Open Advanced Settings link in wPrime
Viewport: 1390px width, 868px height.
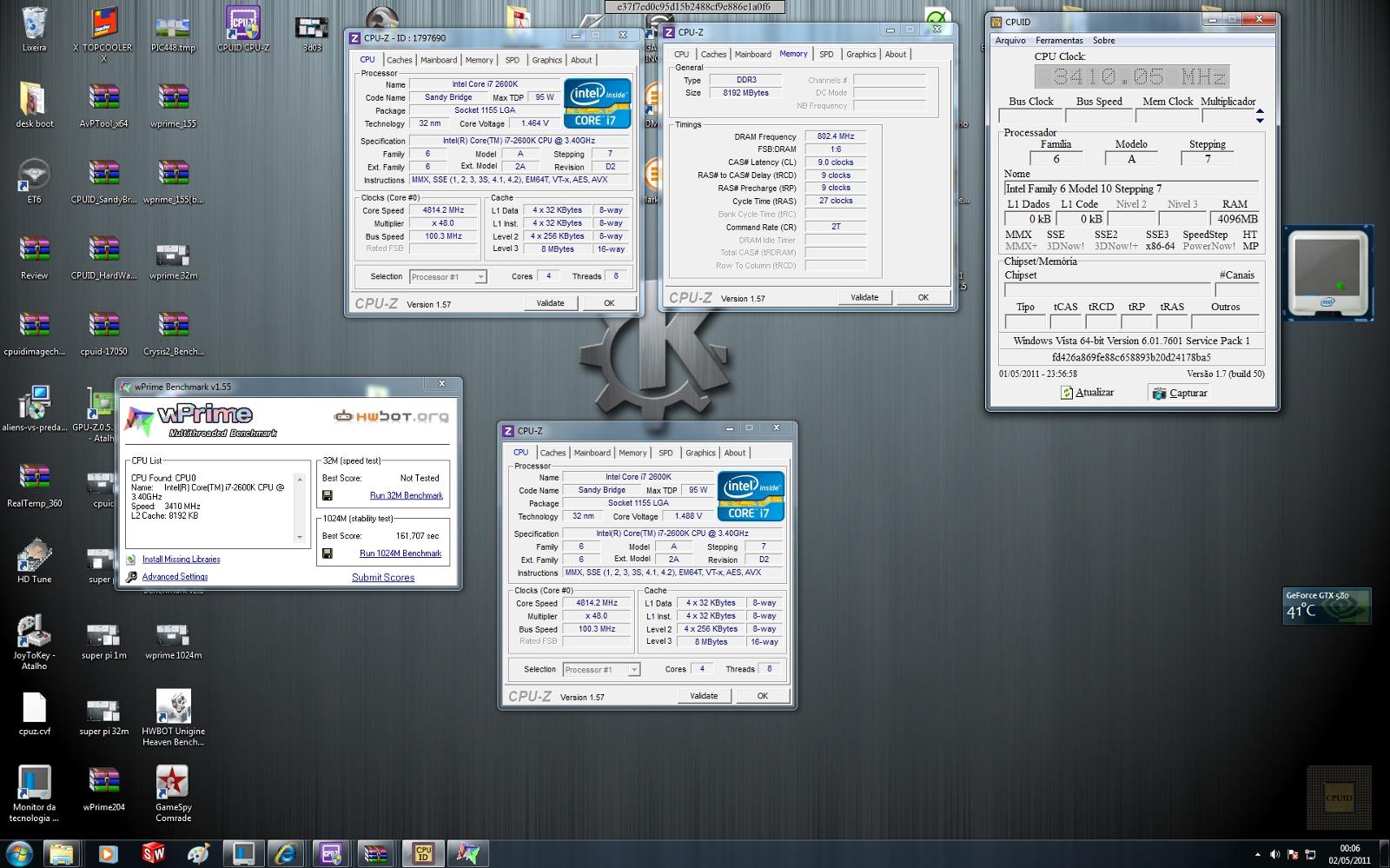[x=175, y=576]
